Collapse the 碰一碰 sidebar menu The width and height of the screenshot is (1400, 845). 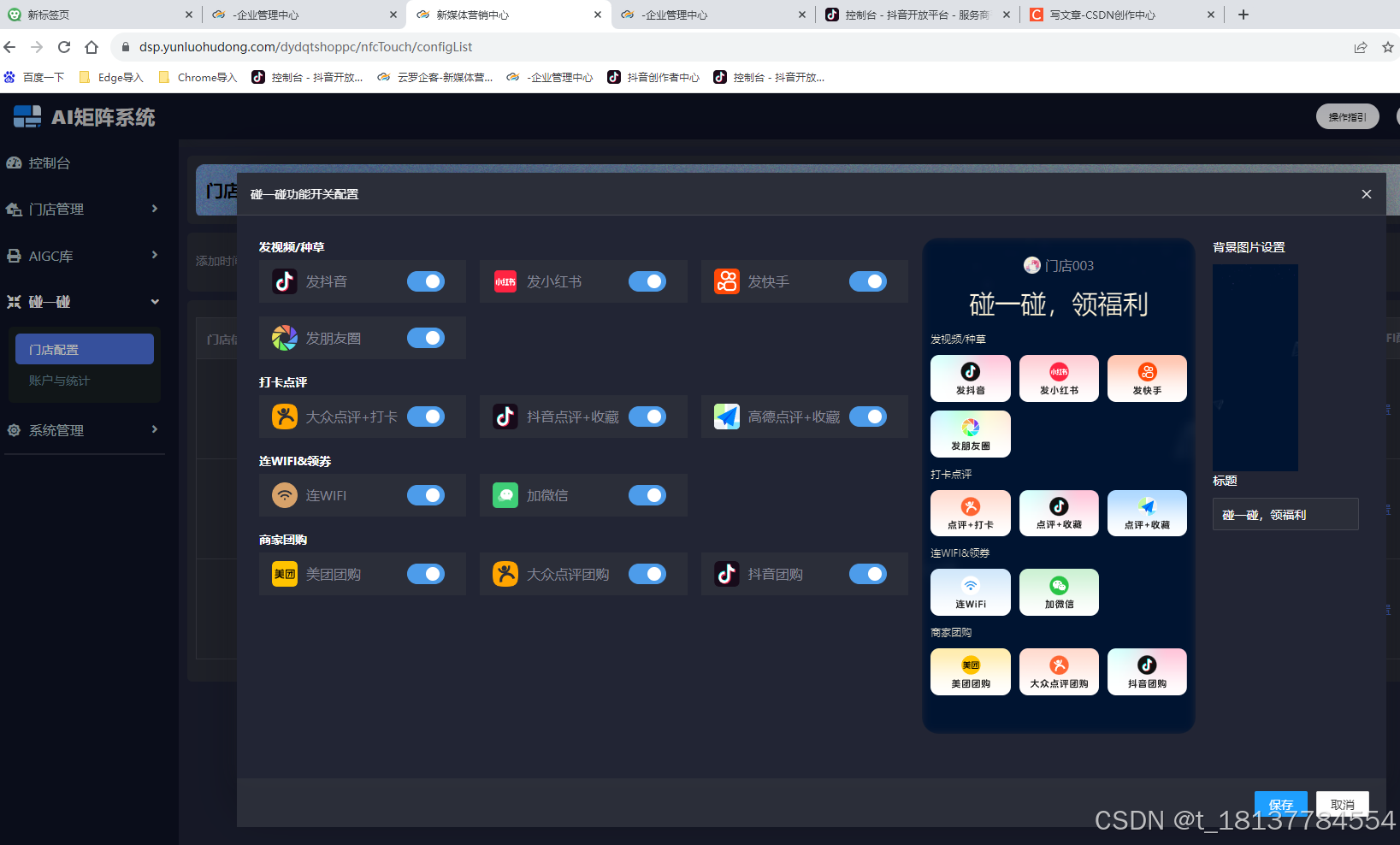(83, 302)
